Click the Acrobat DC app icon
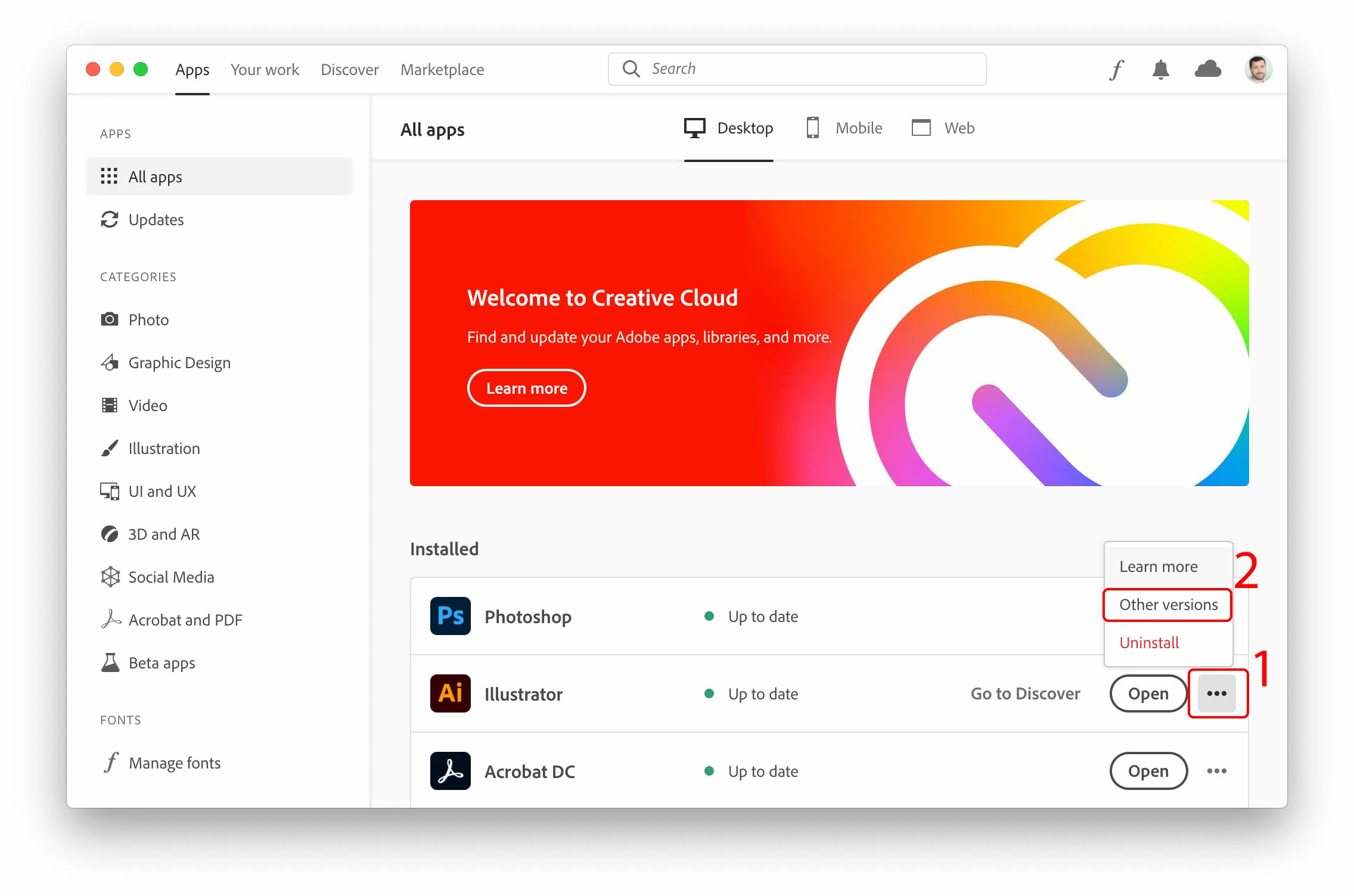 (451, 771)
